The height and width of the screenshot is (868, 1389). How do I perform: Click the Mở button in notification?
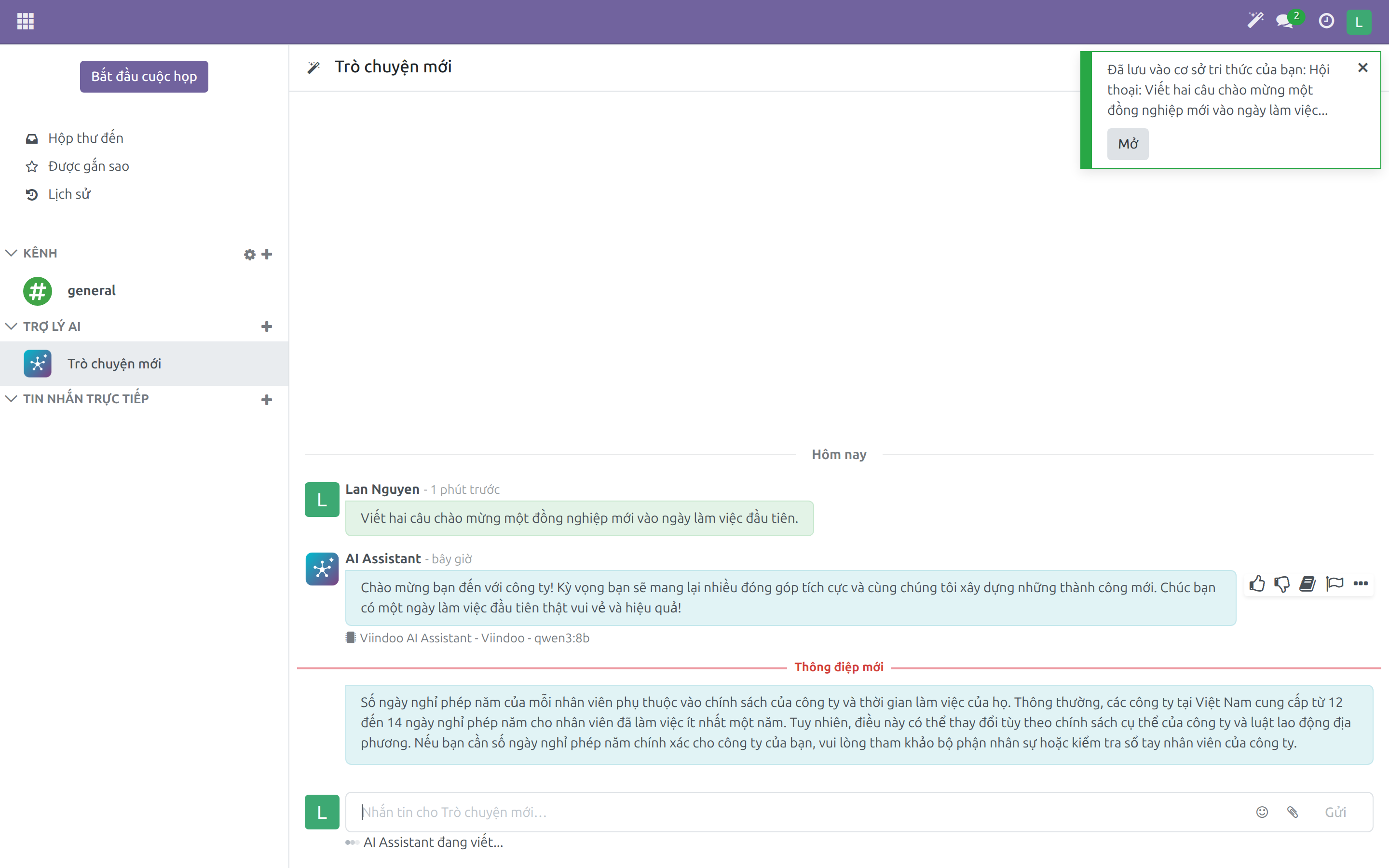pyautogui.click(x=1127, y=144)
